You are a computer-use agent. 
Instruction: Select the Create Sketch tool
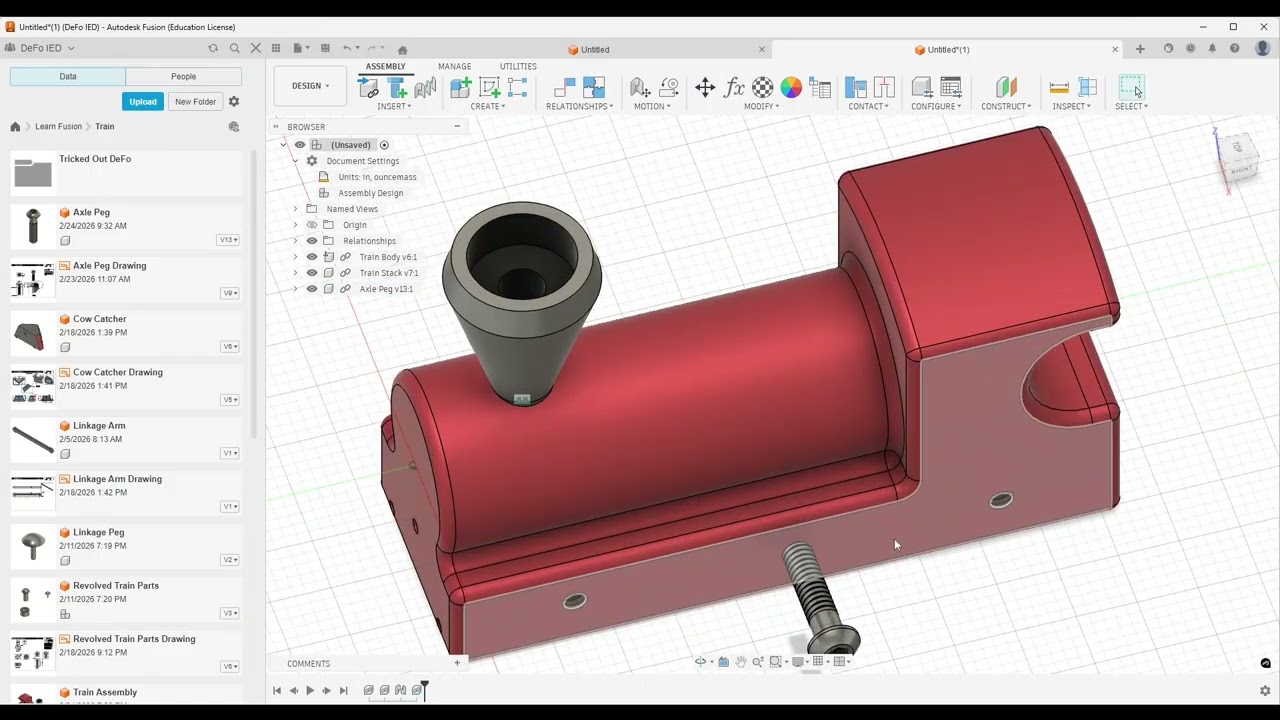coord(489,88)
